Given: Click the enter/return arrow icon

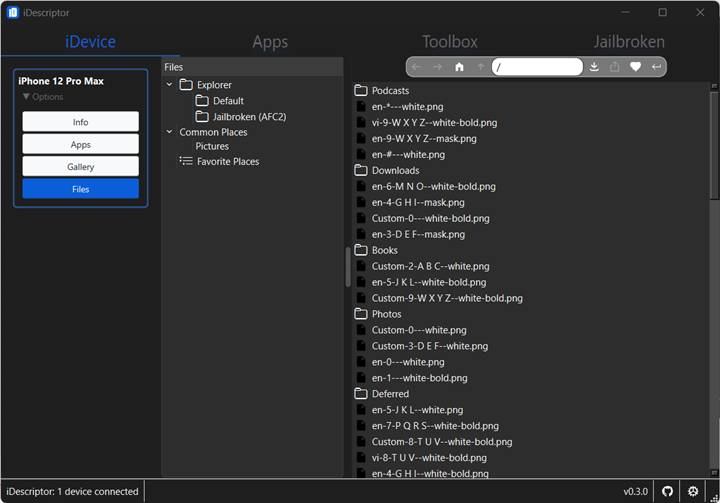Looking at the screenshot, I should coord(657,67).
